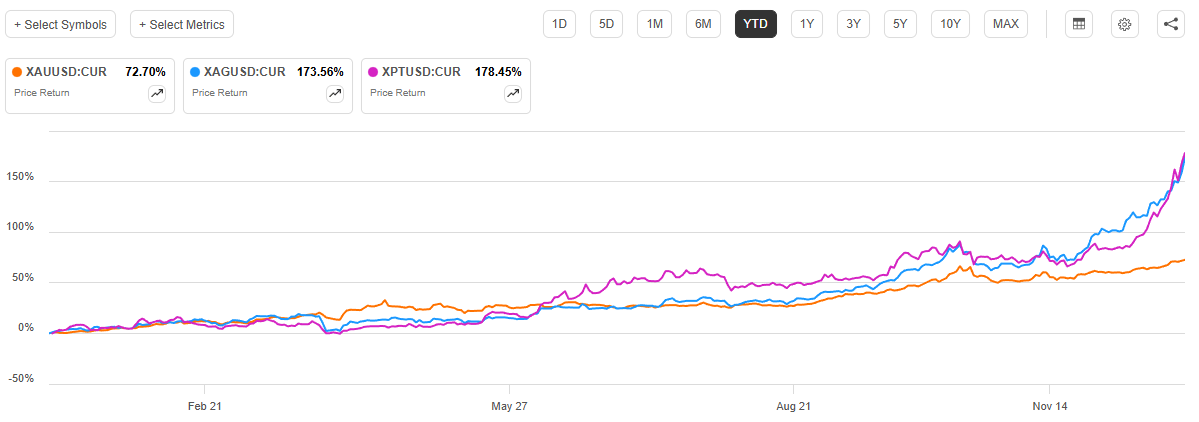Click XAUUSD price return chart icon

coord(157,93)
